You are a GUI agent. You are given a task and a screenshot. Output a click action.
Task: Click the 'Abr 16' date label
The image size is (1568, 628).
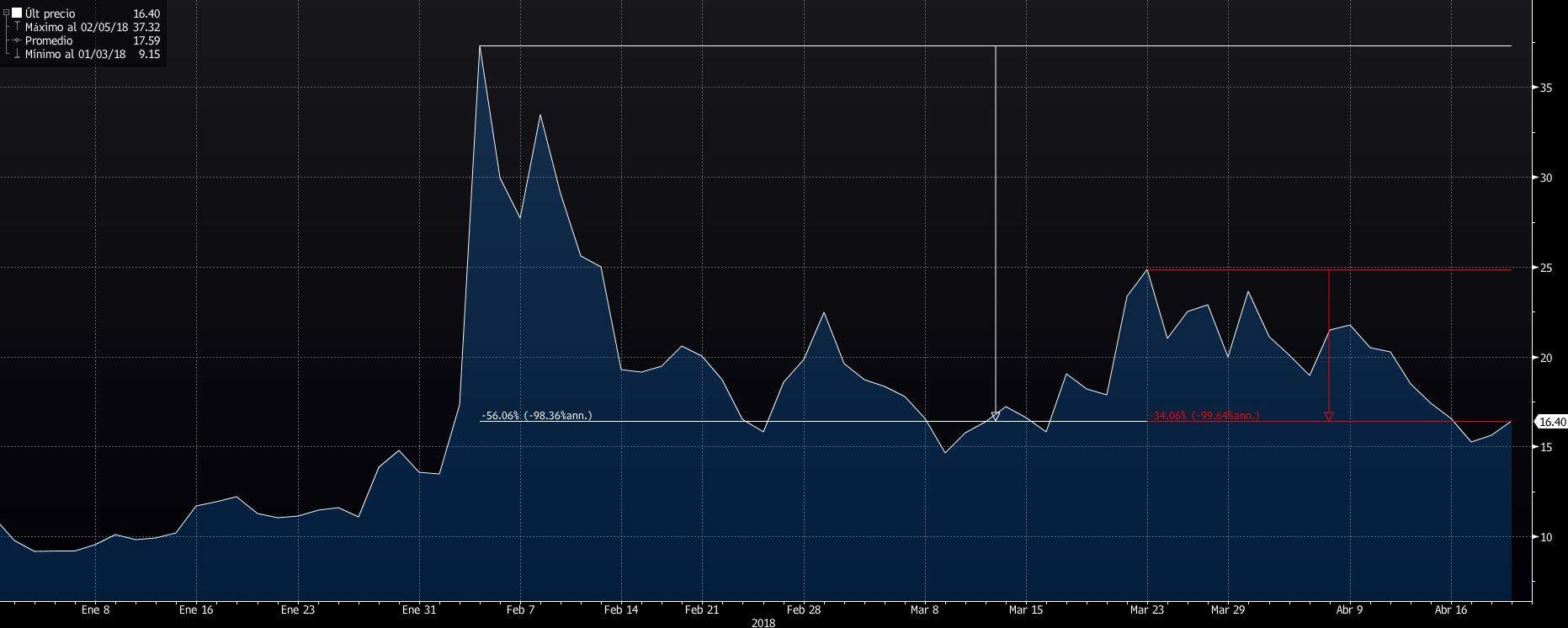coord(1451,609)
